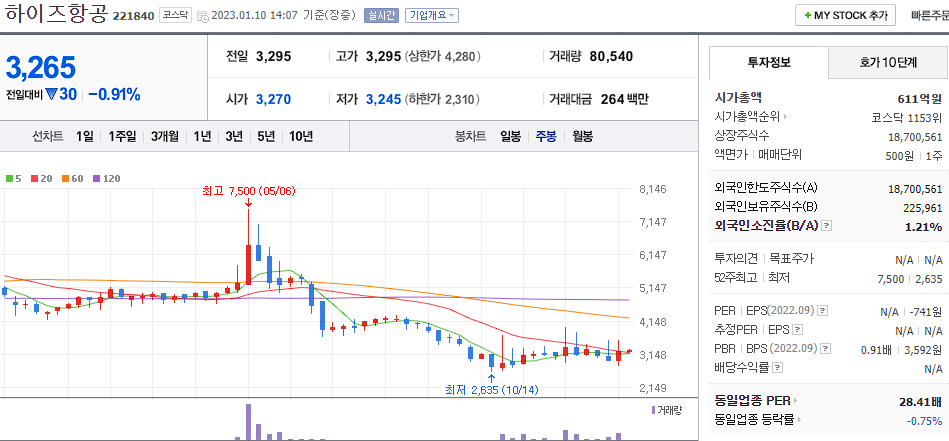Click the 최고 7,500 (05/06) chart marker
The width and height of the screenshot is (949, 441).
click(x=248, y=192)
